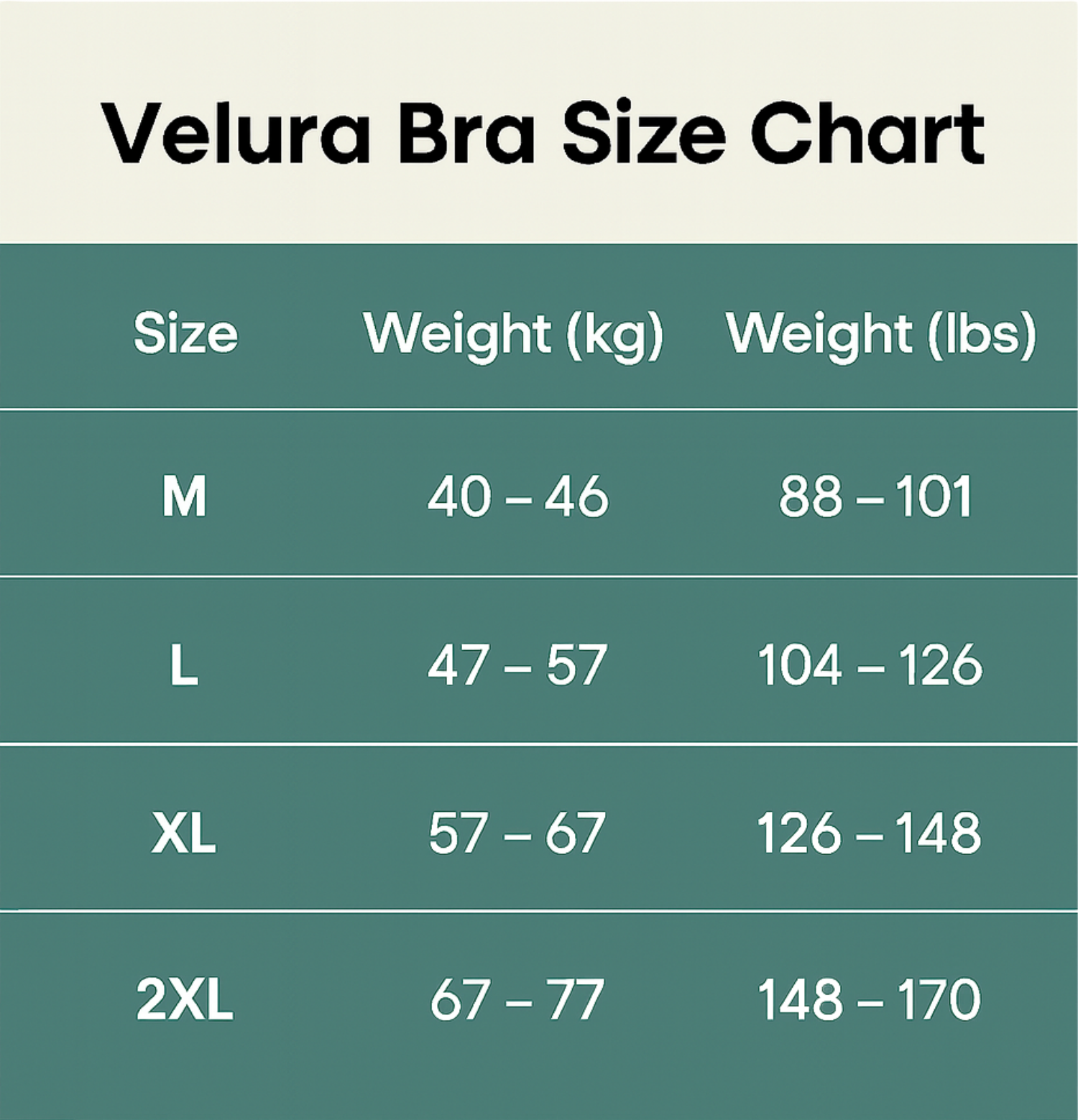Select the L size label
The width and height of the screenshot is (1078, 1120).
(183, 665)
